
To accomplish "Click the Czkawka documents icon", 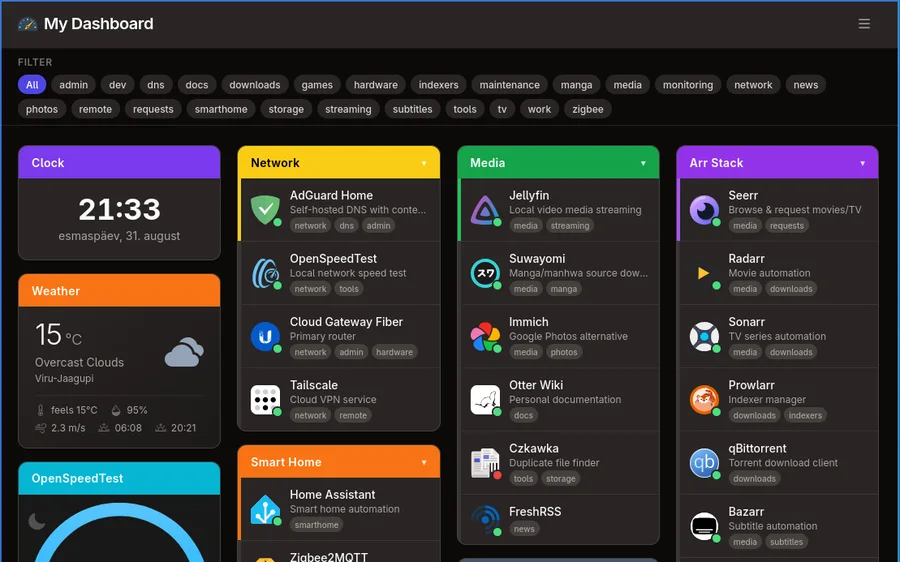I will coord(485,463).
